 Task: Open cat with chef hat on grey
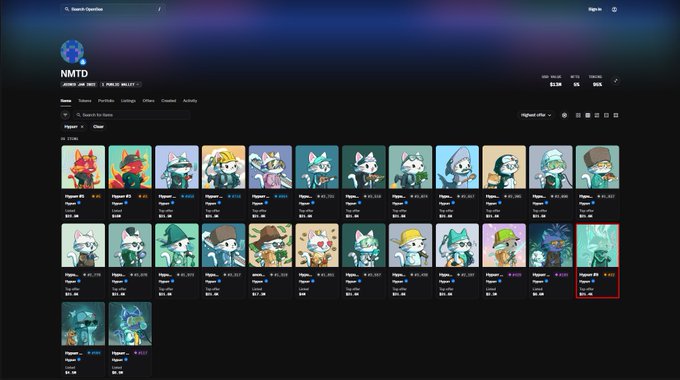point(551,167)
